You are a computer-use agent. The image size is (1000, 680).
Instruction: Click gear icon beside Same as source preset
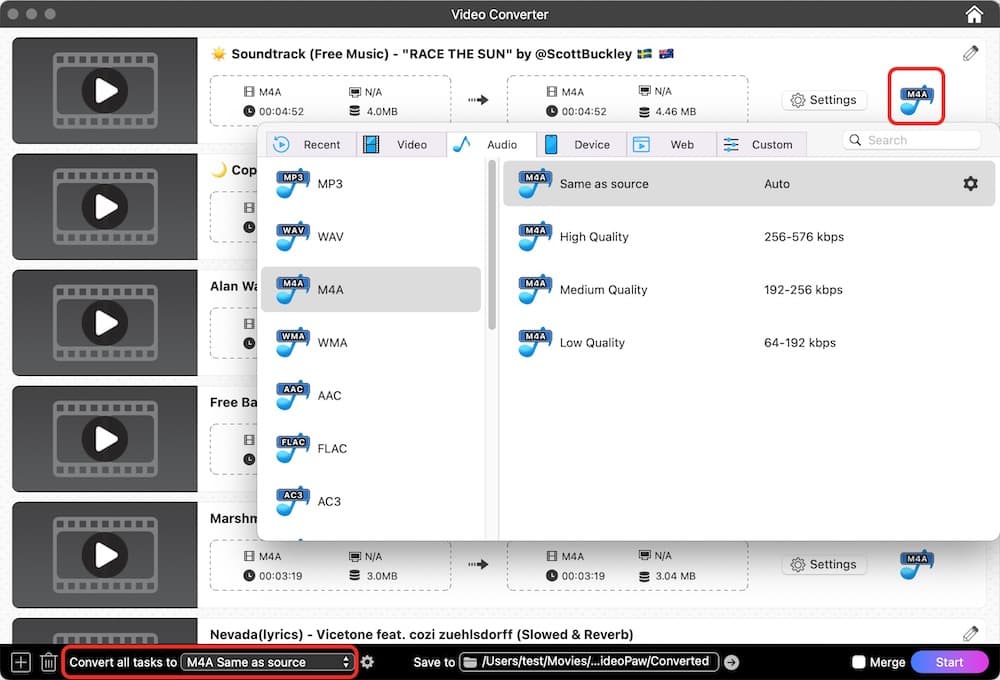click(x=970, y=184)
